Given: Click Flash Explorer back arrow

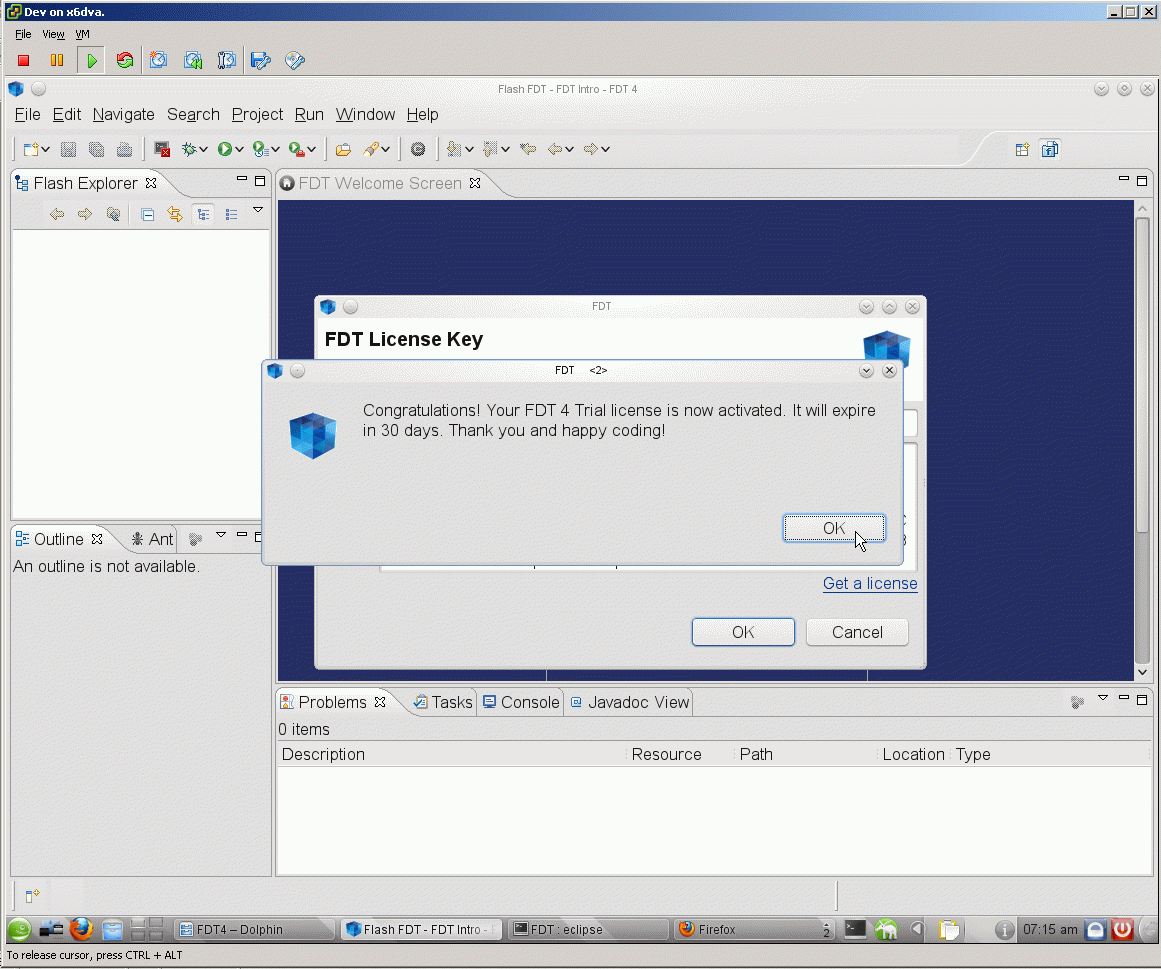Looking at the screenshot, I should (56, 215).
